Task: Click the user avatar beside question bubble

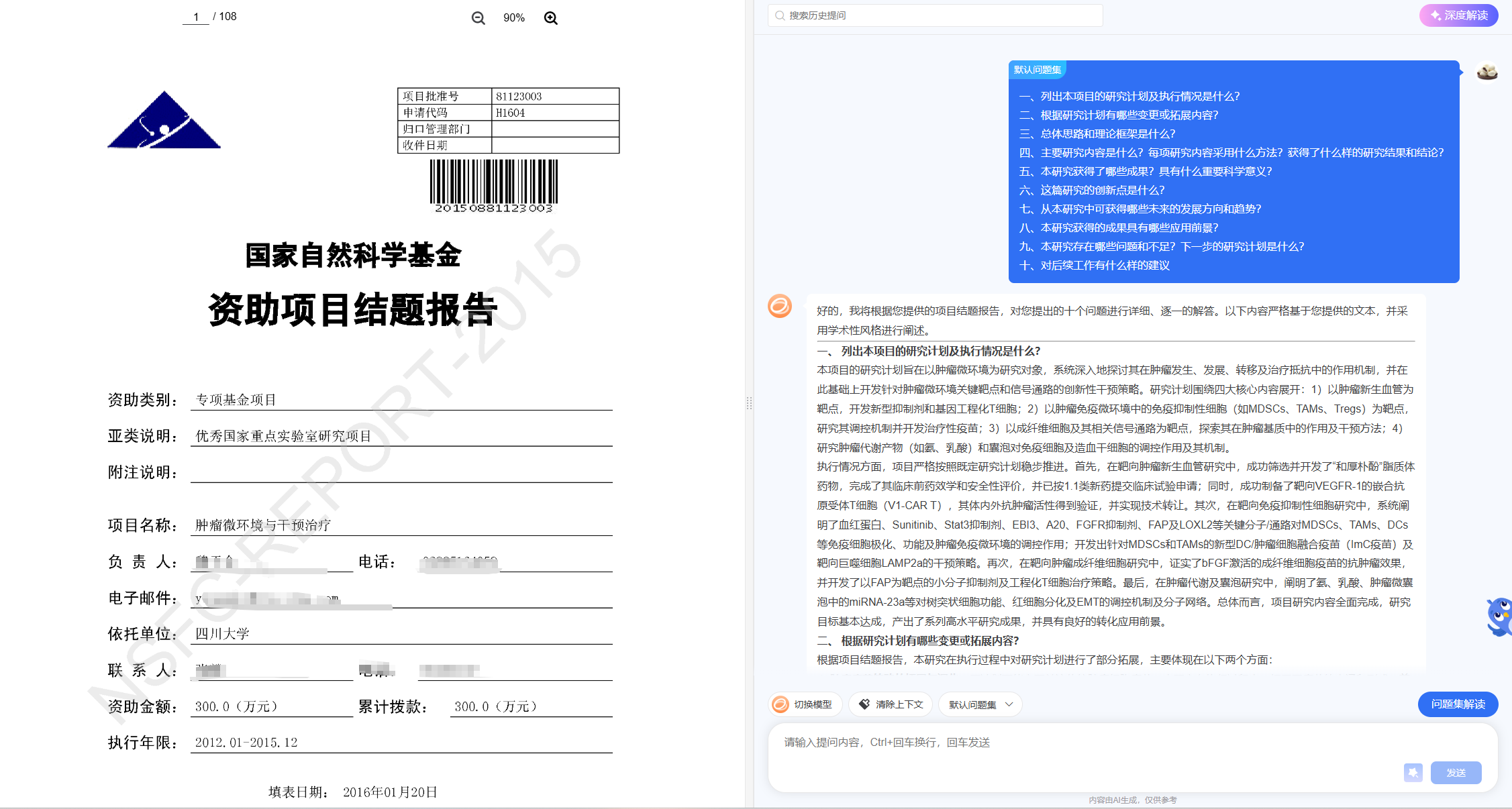Action: tap(1486, 71)
